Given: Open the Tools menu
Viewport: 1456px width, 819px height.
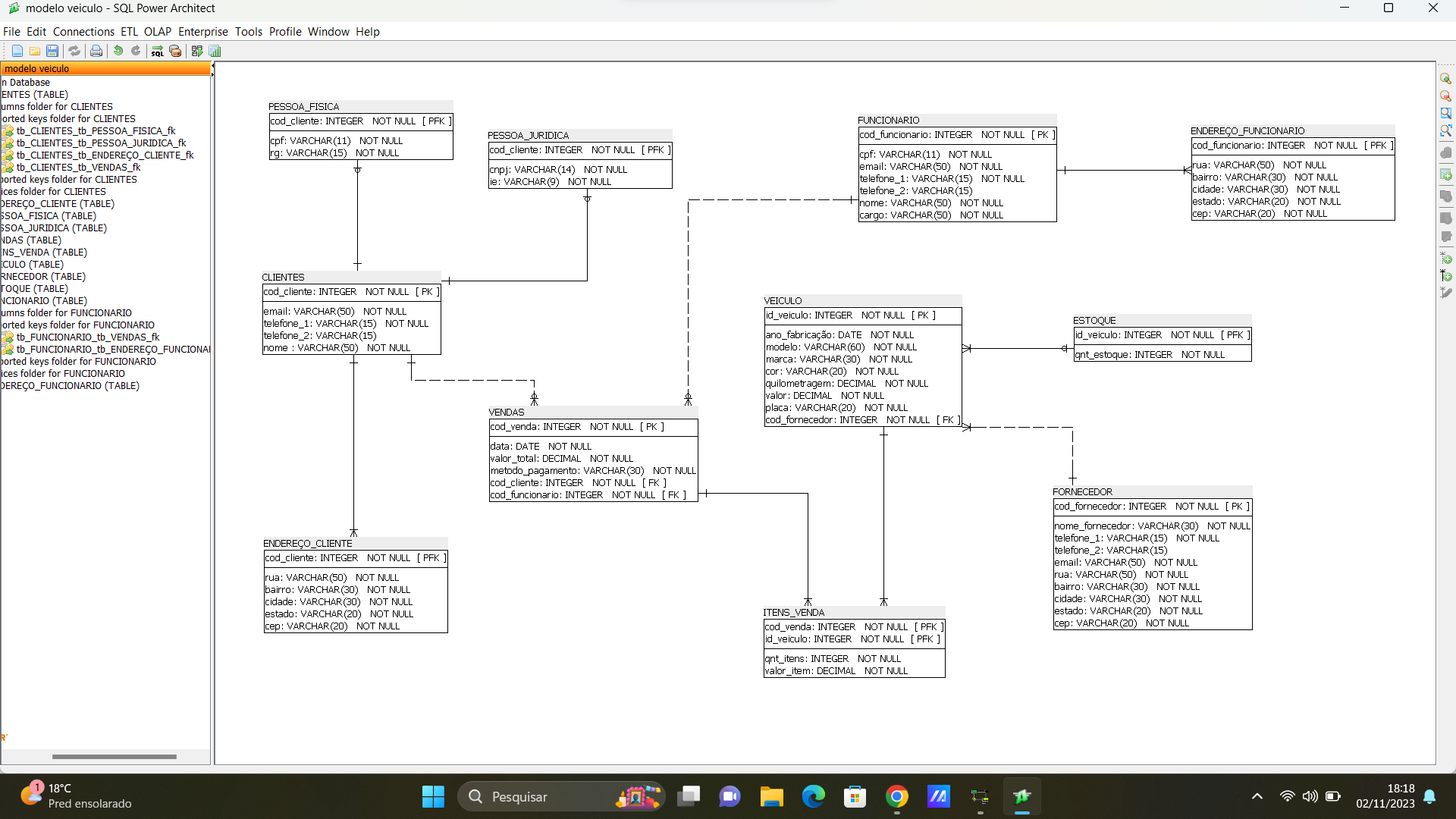Looking at the screenshot, I should 249,32.
